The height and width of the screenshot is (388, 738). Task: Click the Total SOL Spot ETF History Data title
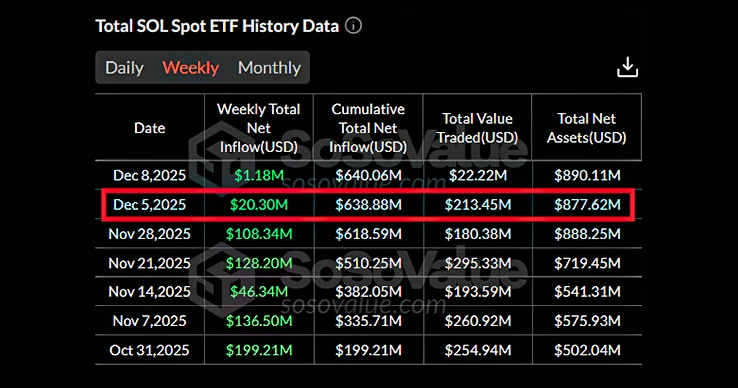[217, 26]
